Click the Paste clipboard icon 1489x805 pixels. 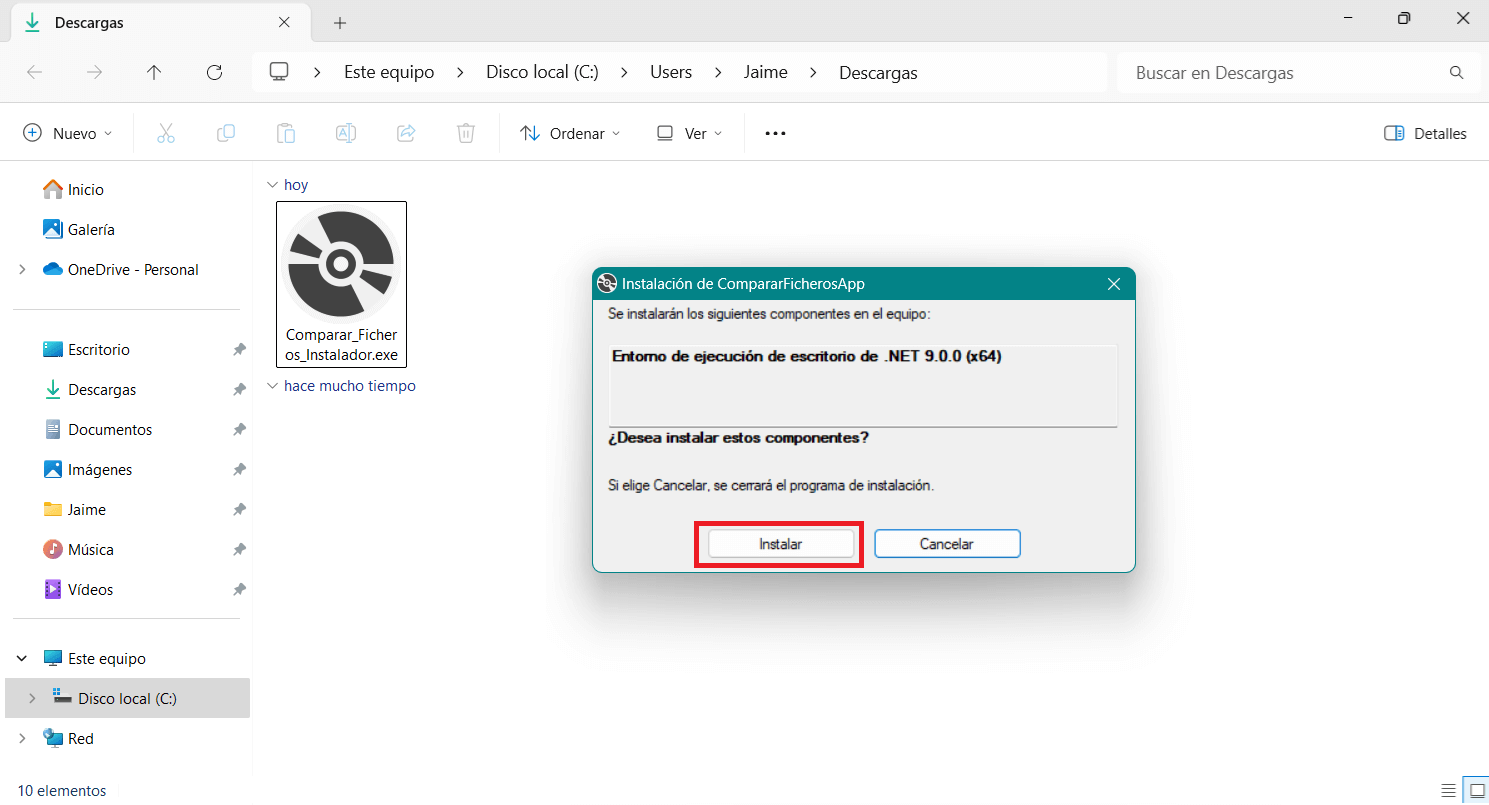point(286,133)
